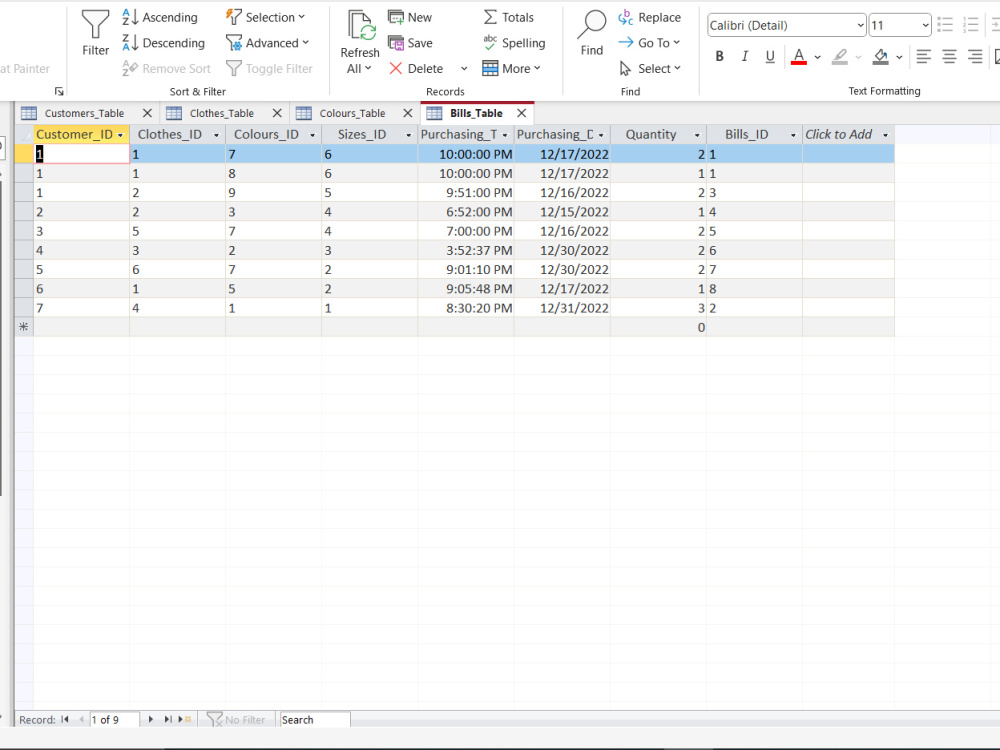Click the record Search box

tap(315, 719)
